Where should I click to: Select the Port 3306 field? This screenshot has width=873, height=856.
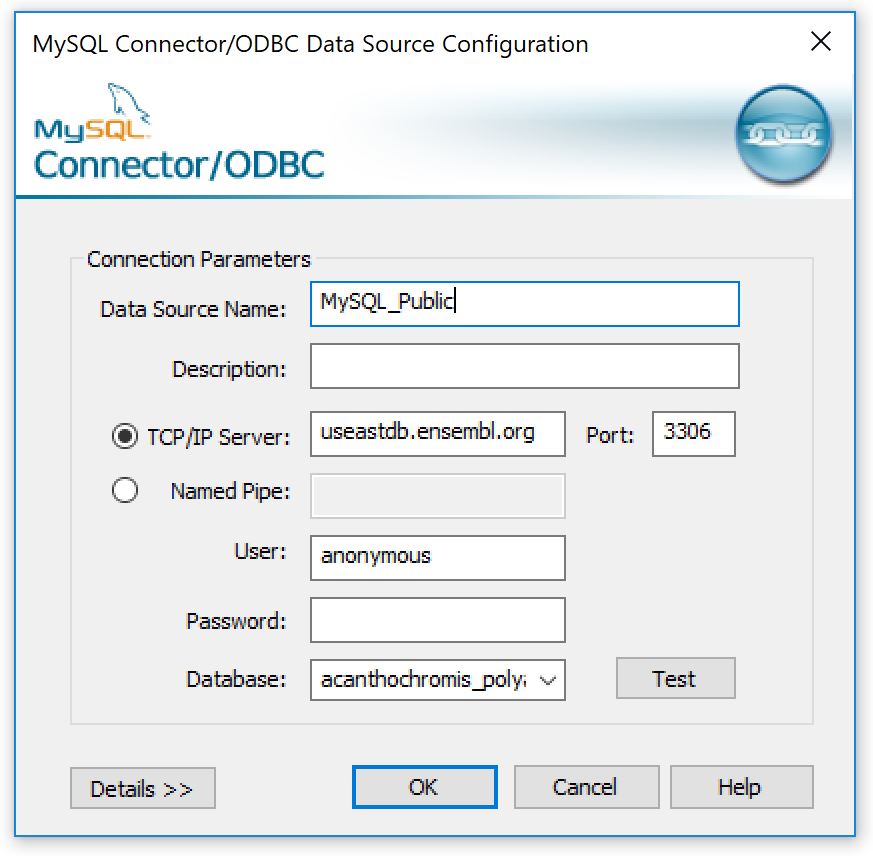coord(694,434)
